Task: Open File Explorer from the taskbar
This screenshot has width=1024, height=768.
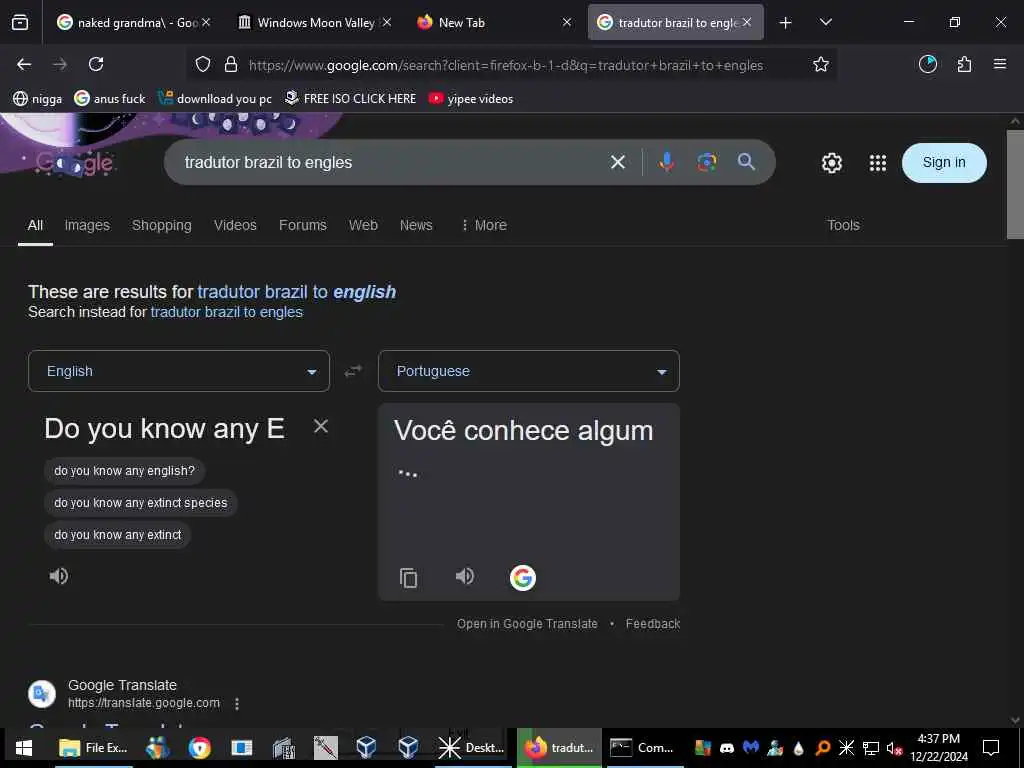Action: point(93,747)
